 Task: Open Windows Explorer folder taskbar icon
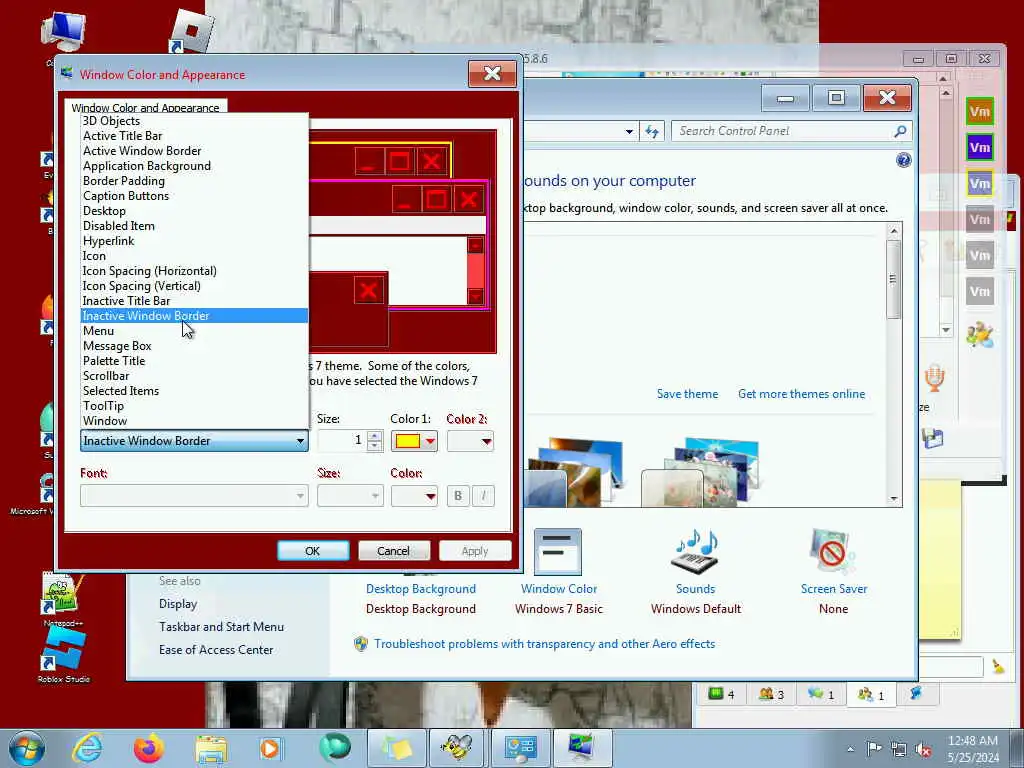(x=210, y=749)
